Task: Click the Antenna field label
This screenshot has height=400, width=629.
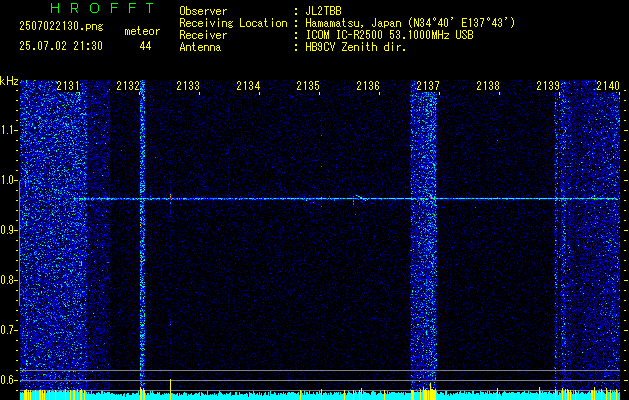Action: click(x=200, y=47)
